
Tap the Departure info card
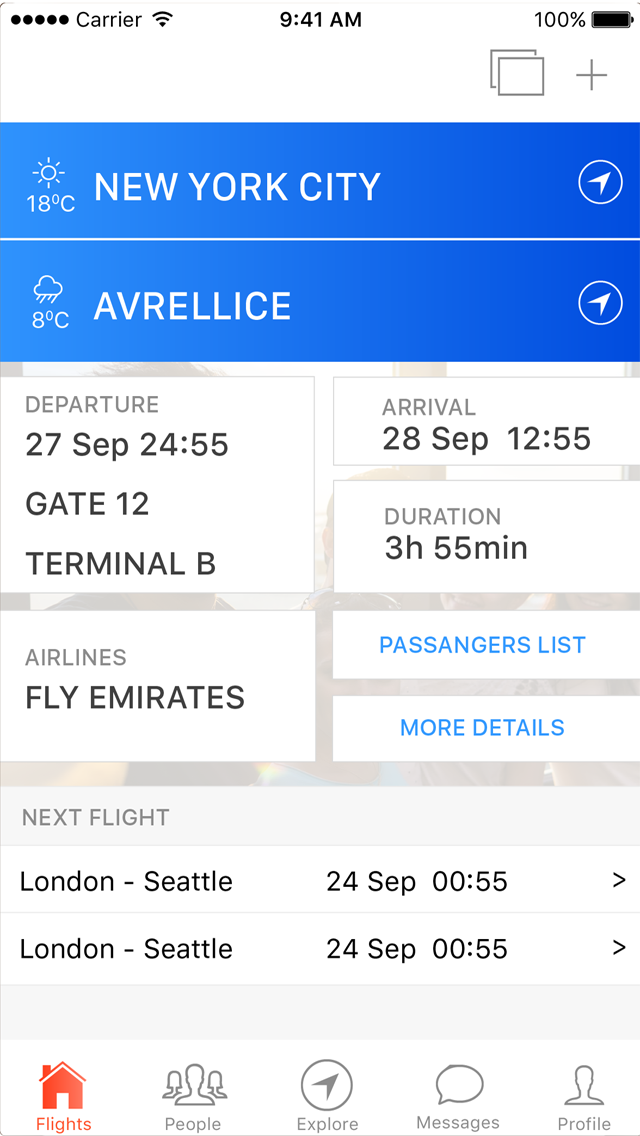coord(157,485)
